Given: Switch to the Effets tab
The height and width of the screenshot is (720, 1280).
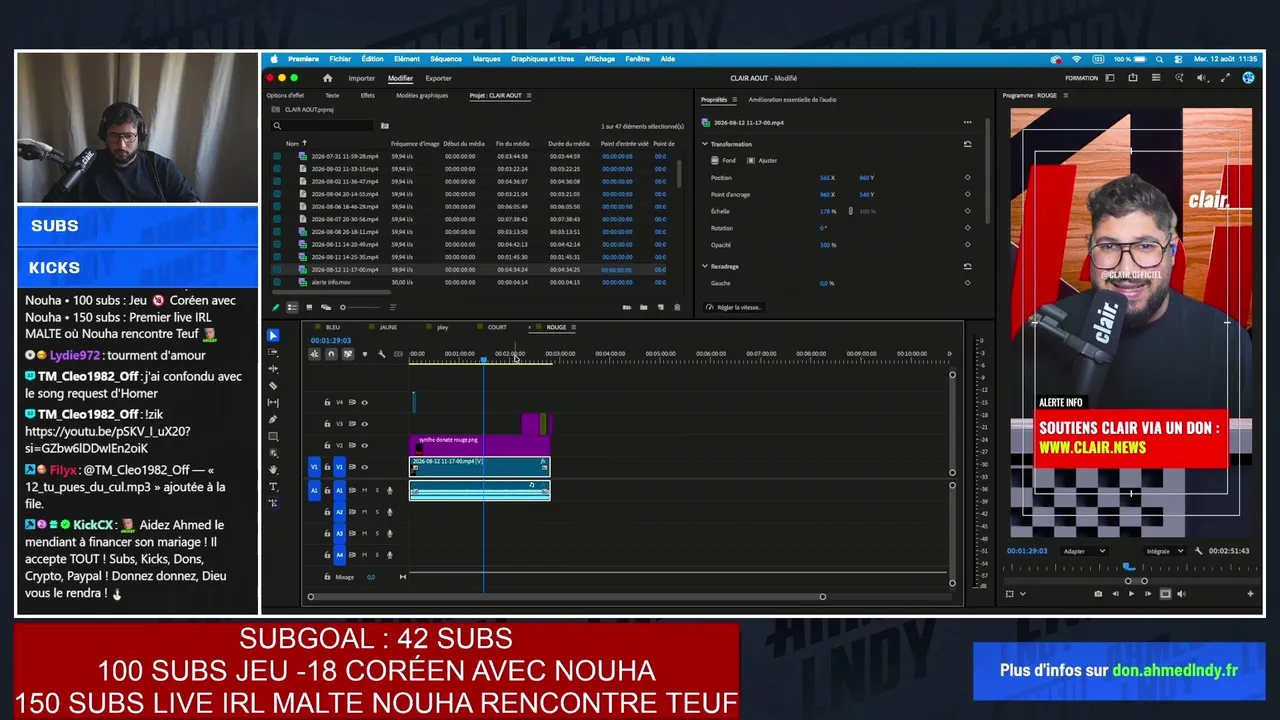Looking at the screenshot, I should pos(368,96).
